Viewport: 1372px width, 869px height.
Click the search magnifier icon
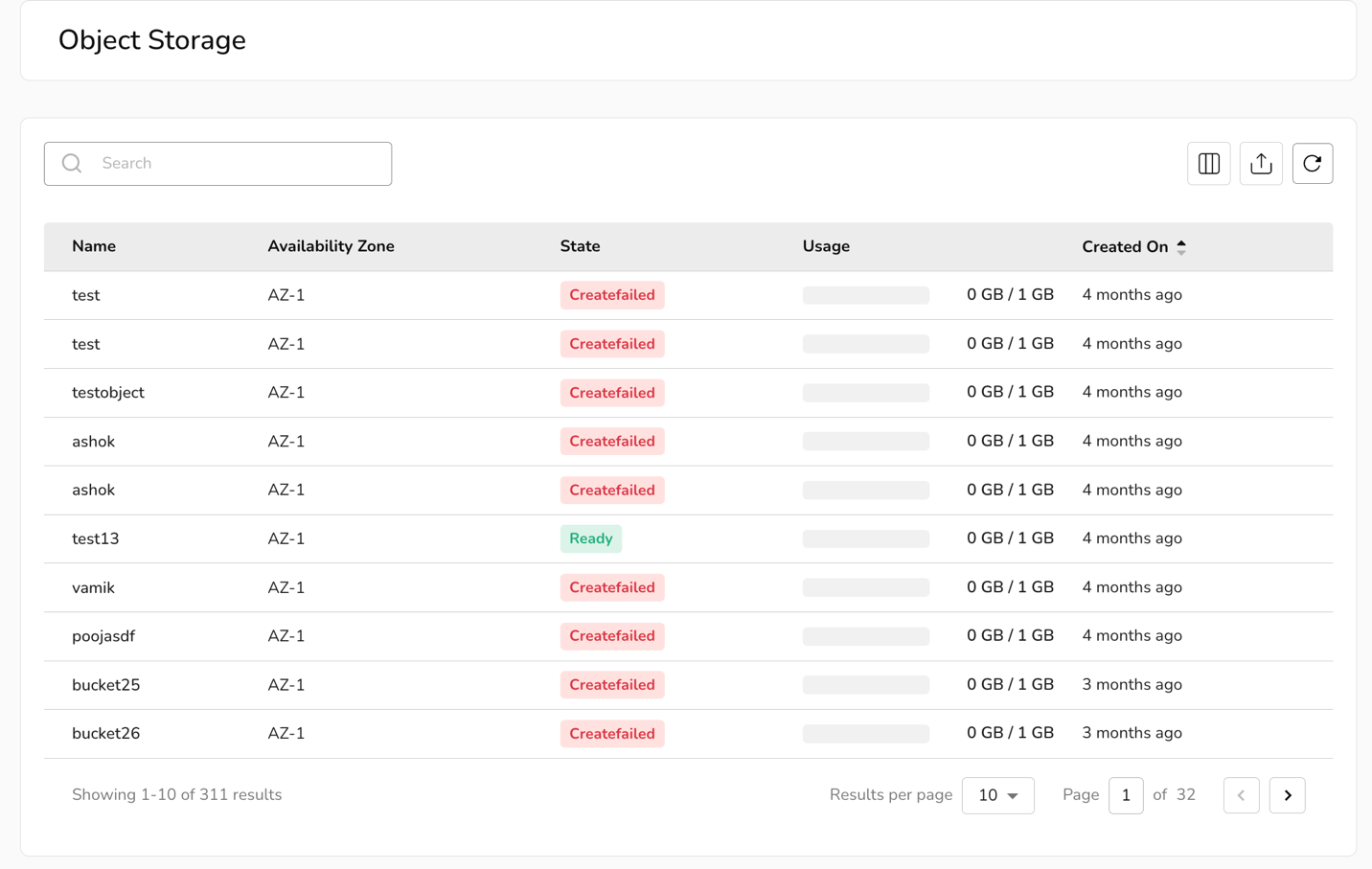(72, 164)
